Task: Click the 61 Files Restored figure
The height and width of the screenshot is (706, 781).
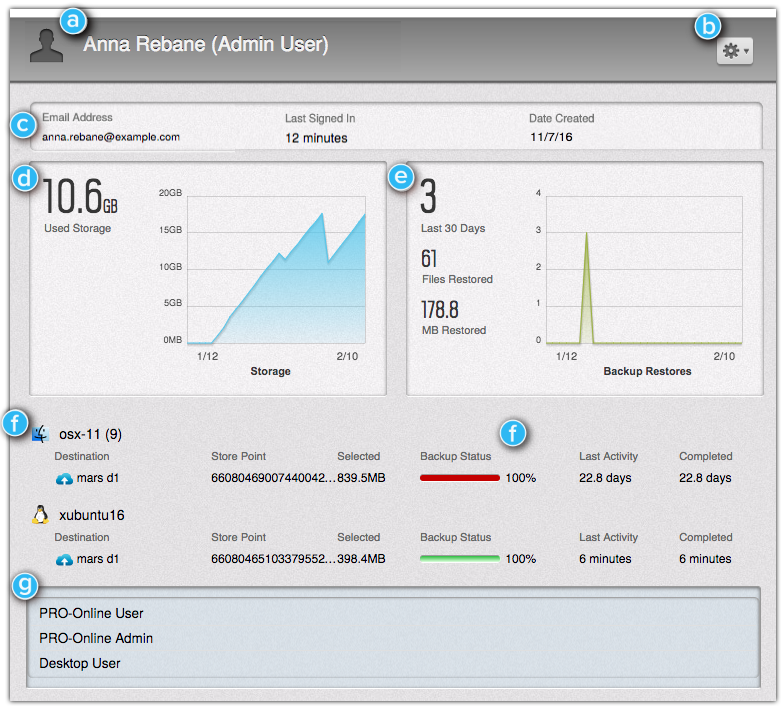Action: click(429, 259)
